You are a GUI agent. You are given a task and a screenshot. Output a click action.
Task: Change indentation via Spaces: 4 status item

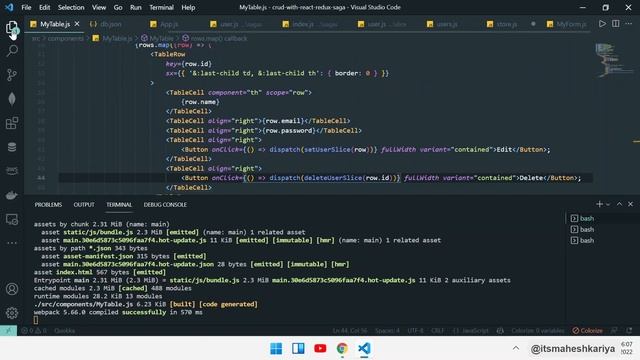388,331
